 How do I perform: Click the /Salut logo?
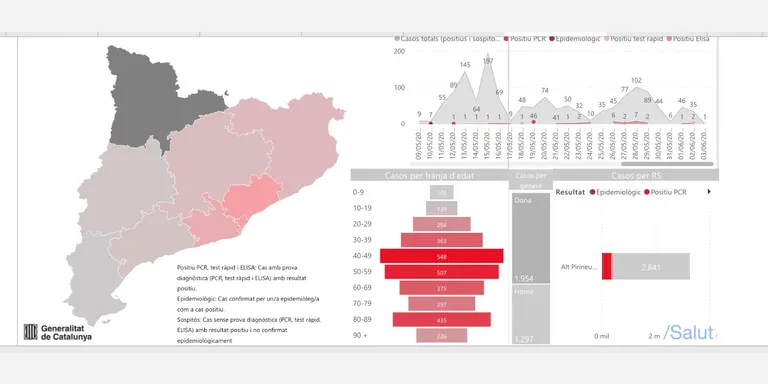coord(688,333)
